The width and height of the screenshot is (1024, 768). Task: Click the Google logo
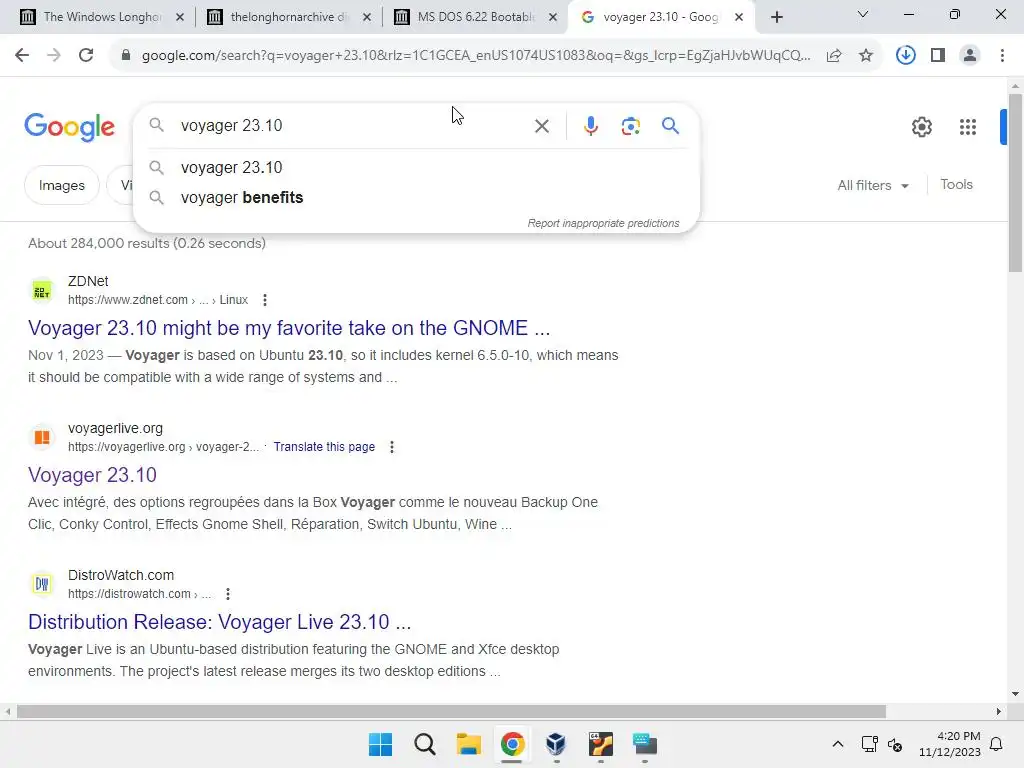point(69,127)
